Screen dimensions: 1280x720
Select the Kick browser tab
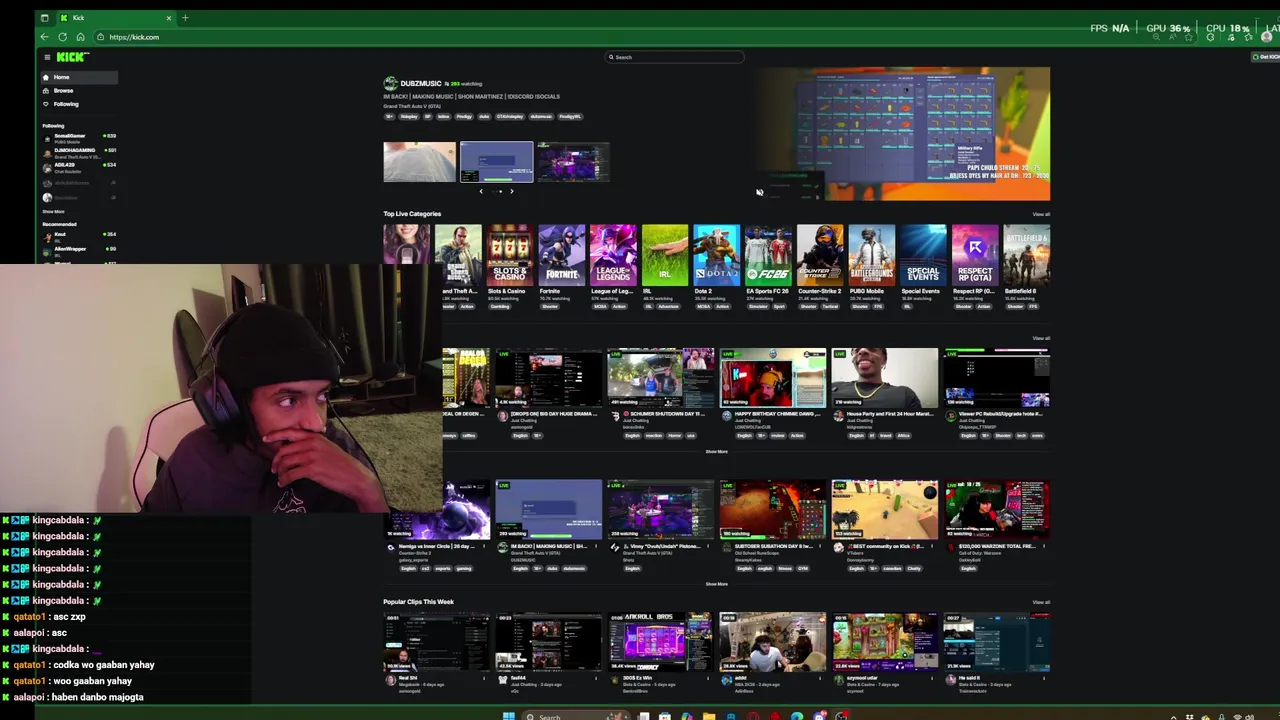coord(115,17)
